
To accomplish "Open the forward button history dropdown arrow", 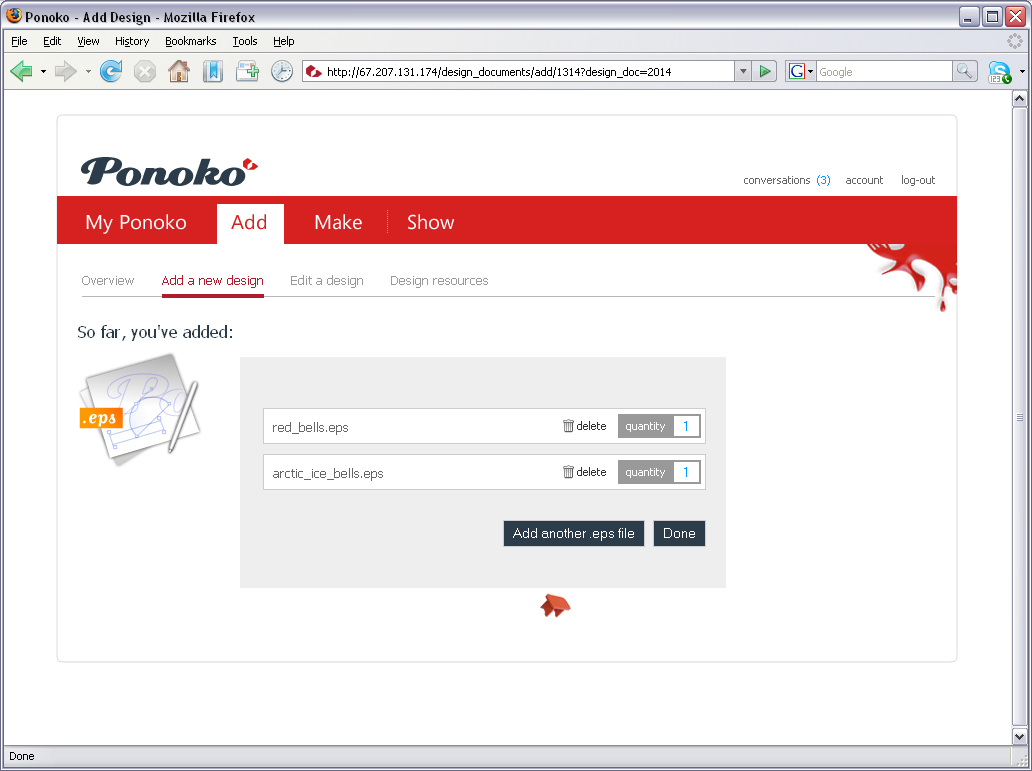I will (x=88, y=71).
